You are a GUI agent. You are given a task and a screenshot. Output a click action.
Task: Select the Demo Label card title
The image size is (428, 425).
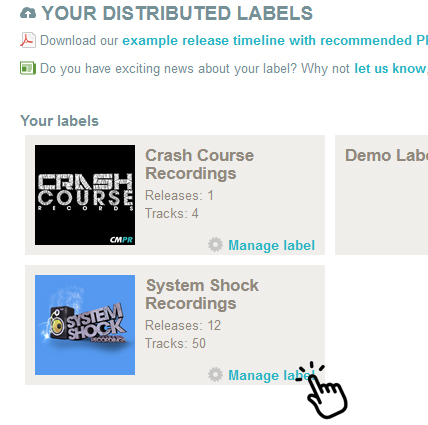click(x=386, y=155)
